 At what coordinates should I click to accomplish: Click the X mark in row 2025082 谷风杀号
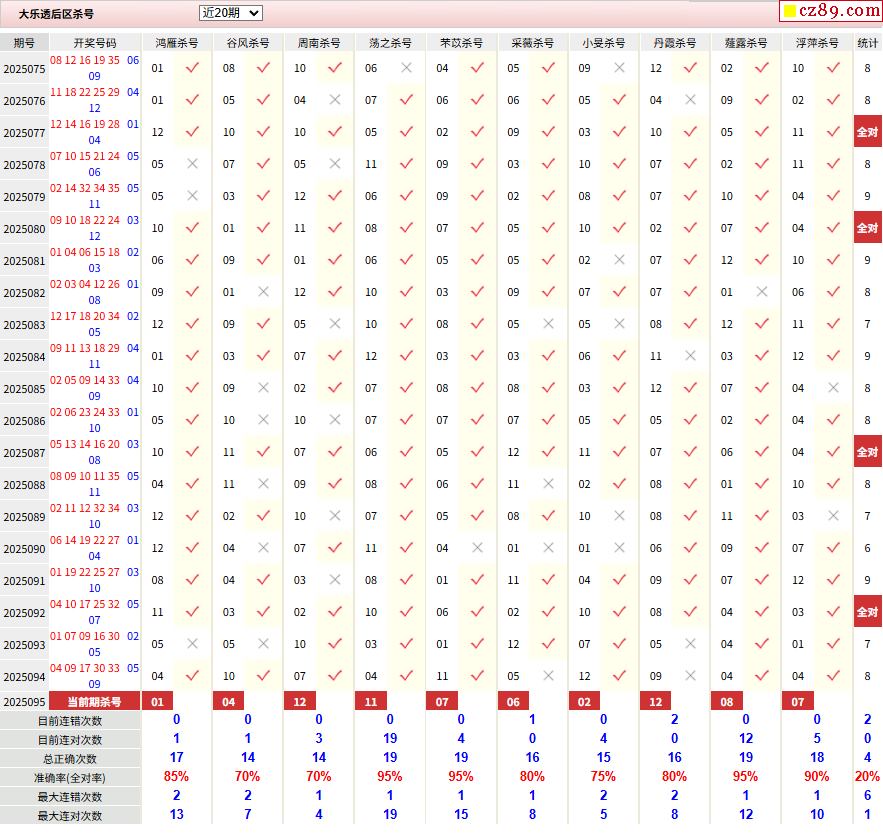[264, 292]
